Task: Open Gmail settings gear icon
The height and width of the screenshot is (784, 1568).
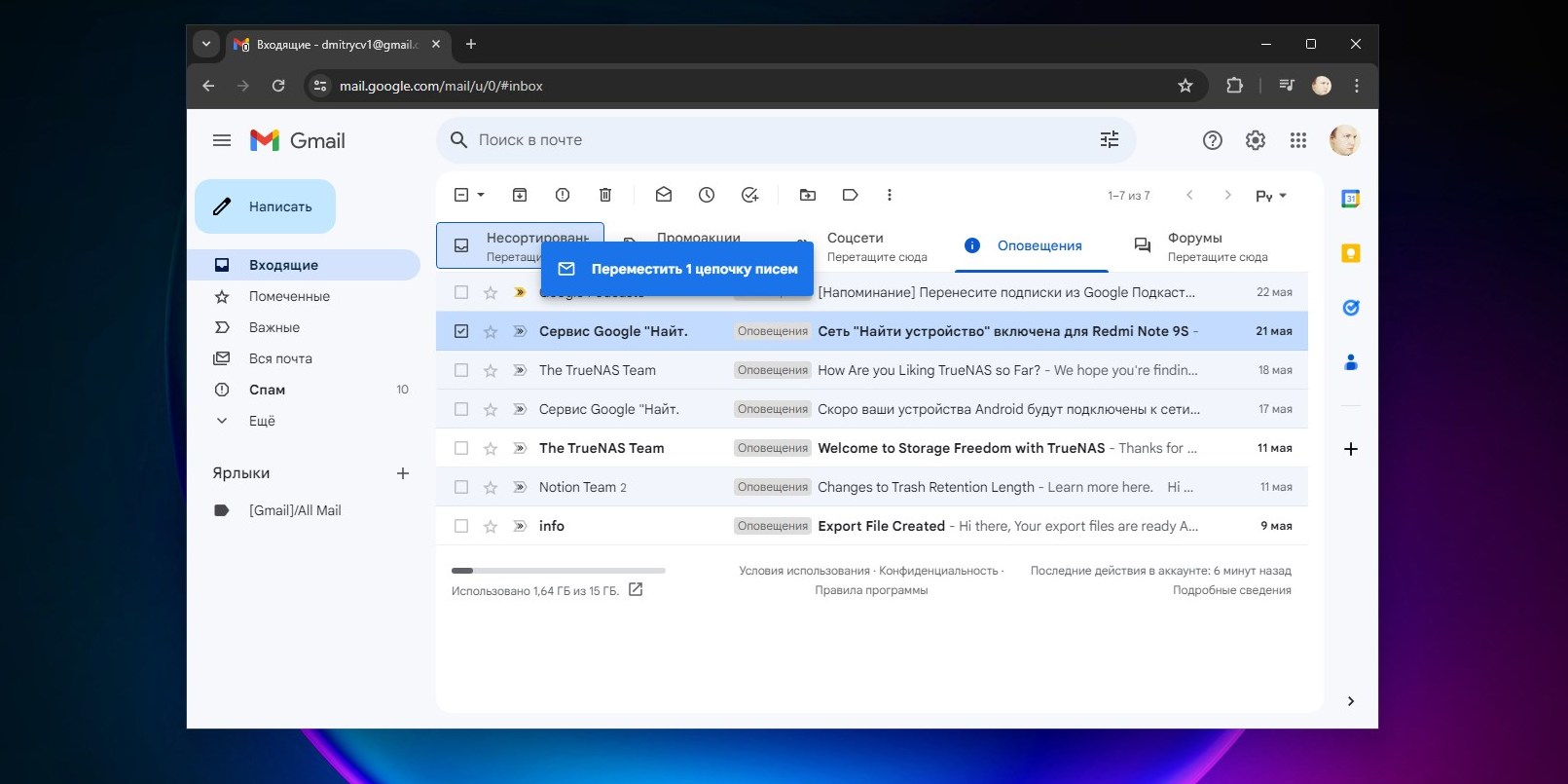Action: (x=1256, y=140)
